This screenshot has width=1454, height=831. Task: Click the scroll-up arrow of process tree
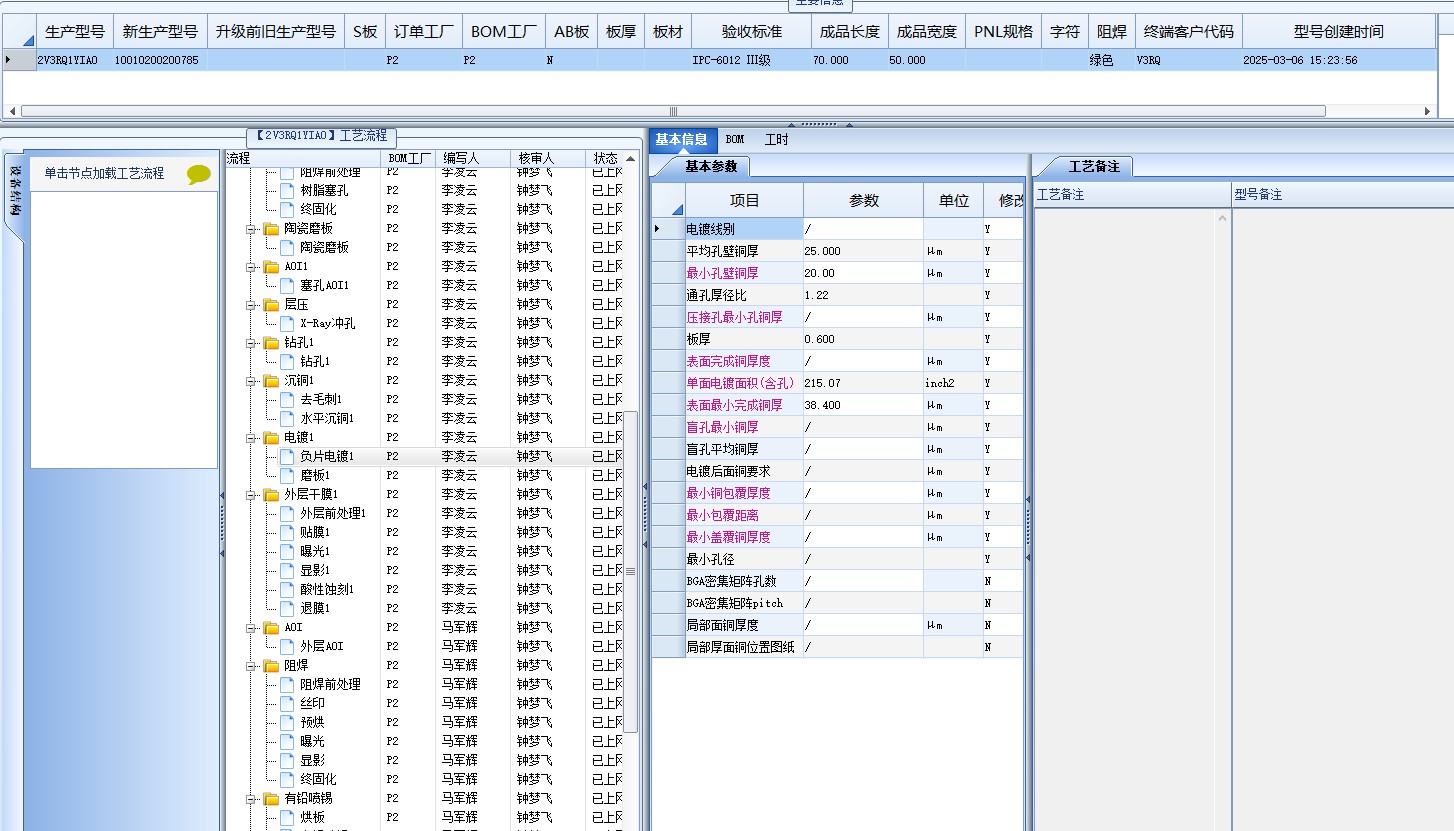(630, 158)
